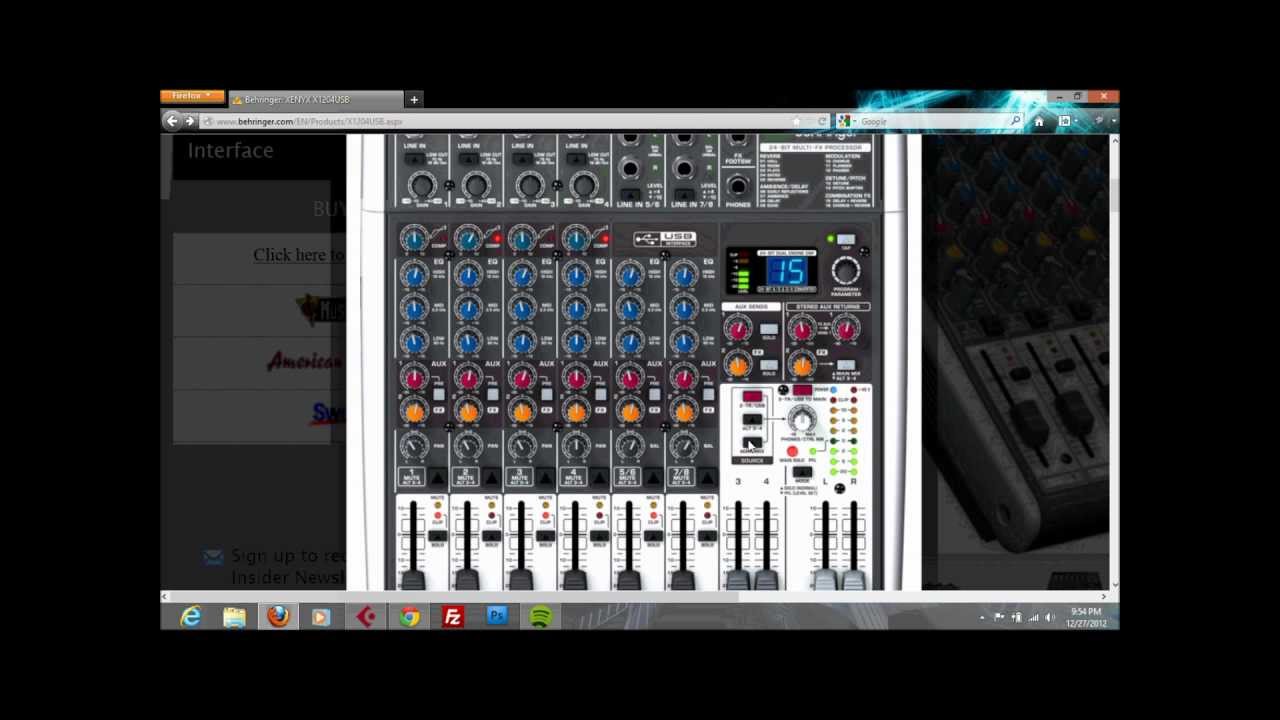The width and height of the screenshot is (1280, 720).
Task: Launch Spotify from the taskbar
Action: [541, 617]
